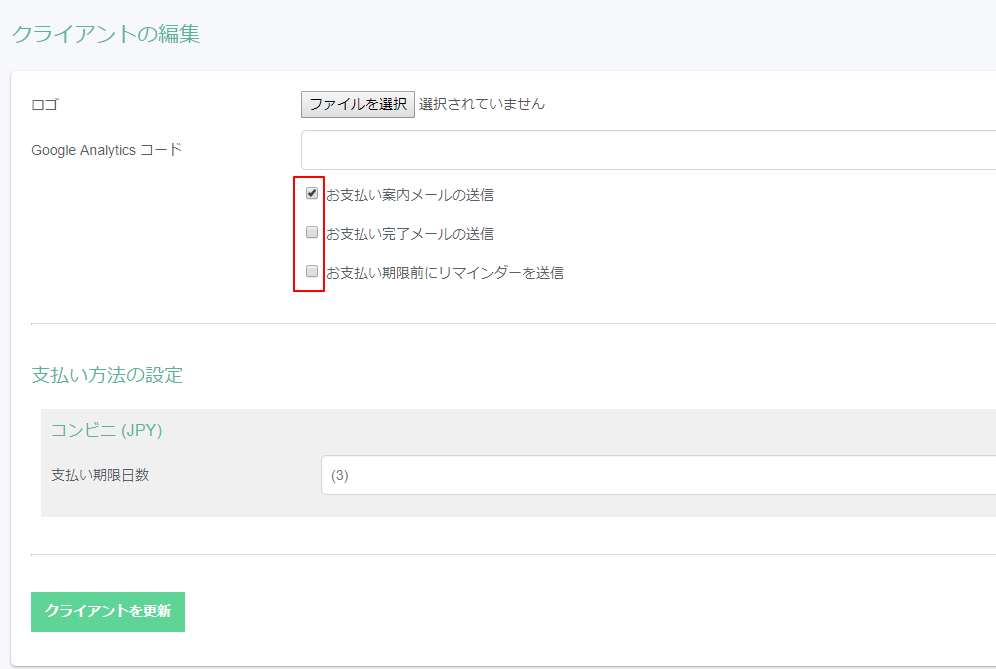The width and height of the screenshot is (996, 669).
Task: Click the 選択されていません file status text
Action: (x=482, y=104)
